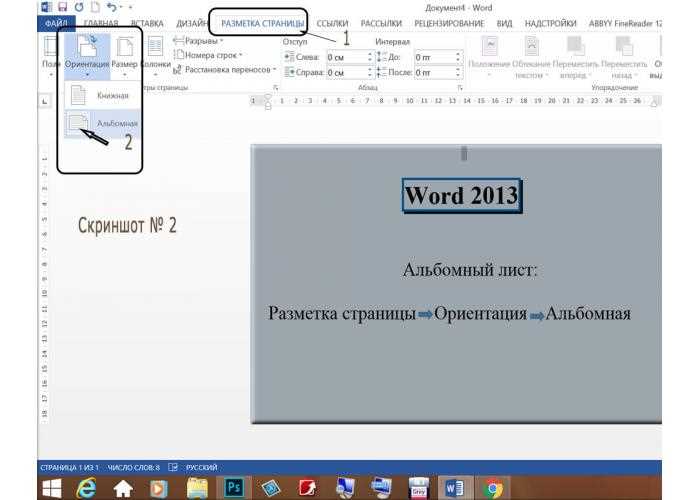
Task: Click the Word 2013 heading in the document
Action: 462,196
